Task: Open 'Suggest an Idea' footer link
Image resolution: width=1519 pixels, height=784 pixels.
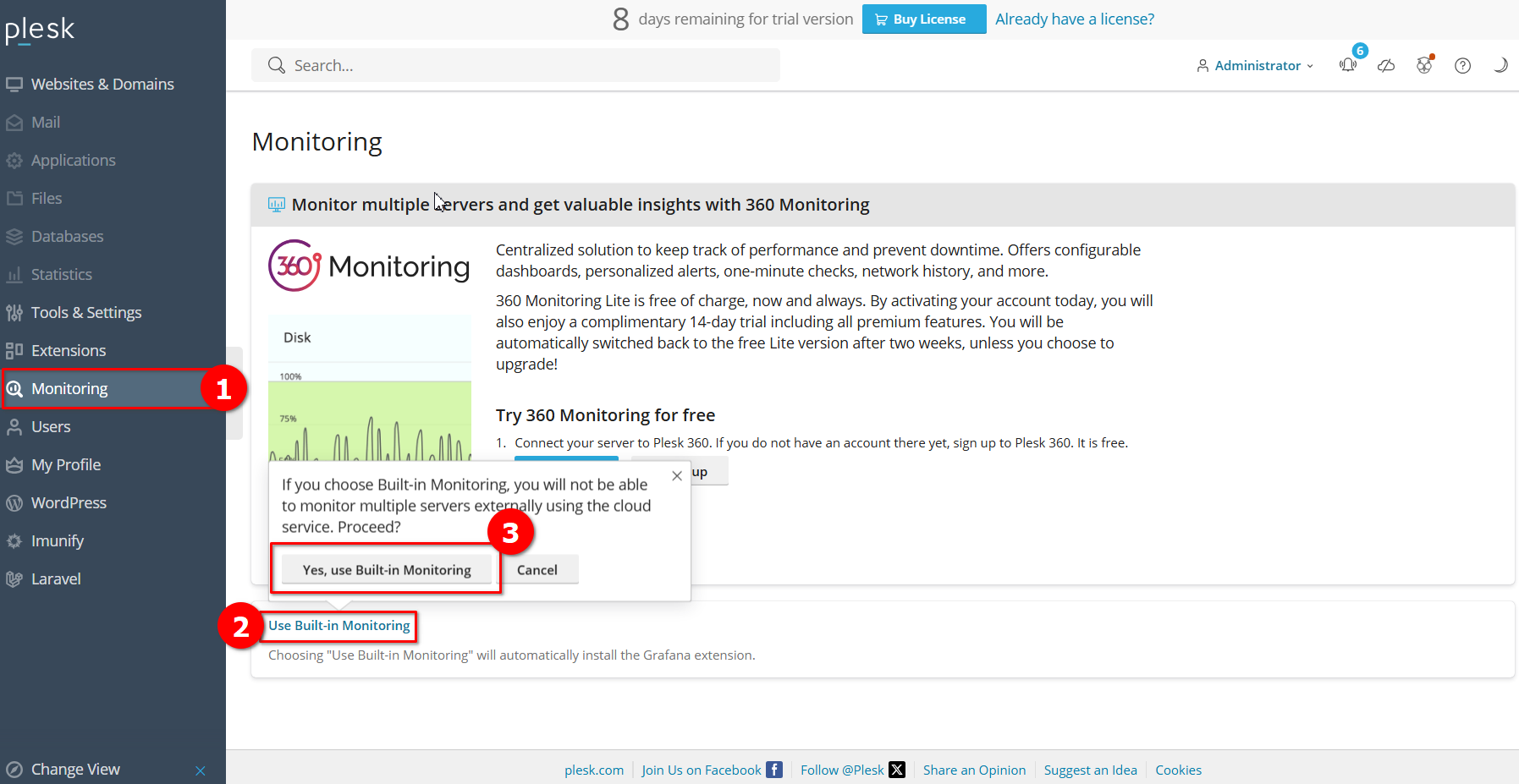Action: 1090,770
